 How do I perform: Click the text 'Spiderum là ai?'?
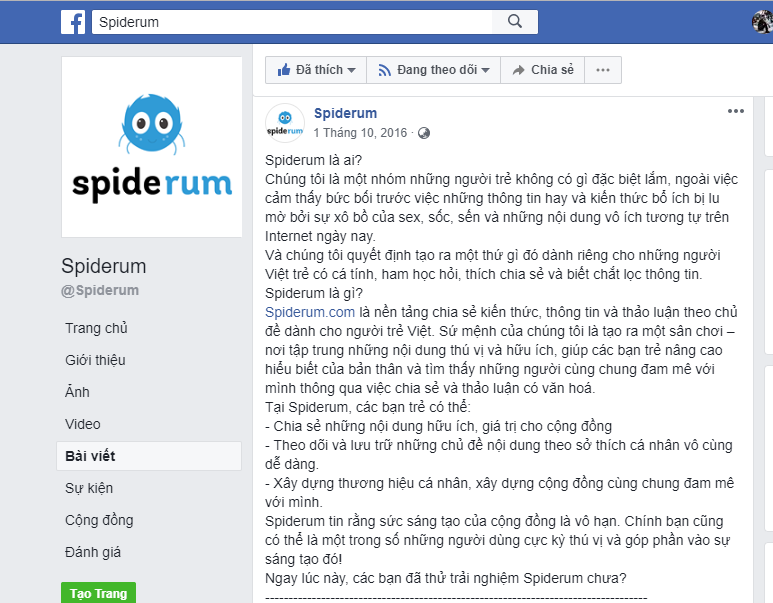(x=314, y=161)
